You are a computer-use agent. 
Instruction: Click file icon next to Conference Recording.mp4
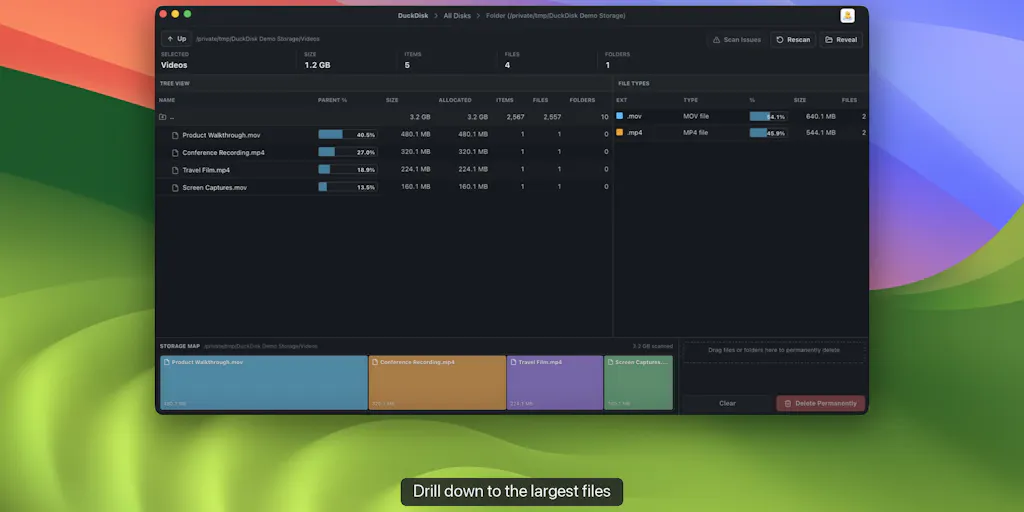coord(175,153)
